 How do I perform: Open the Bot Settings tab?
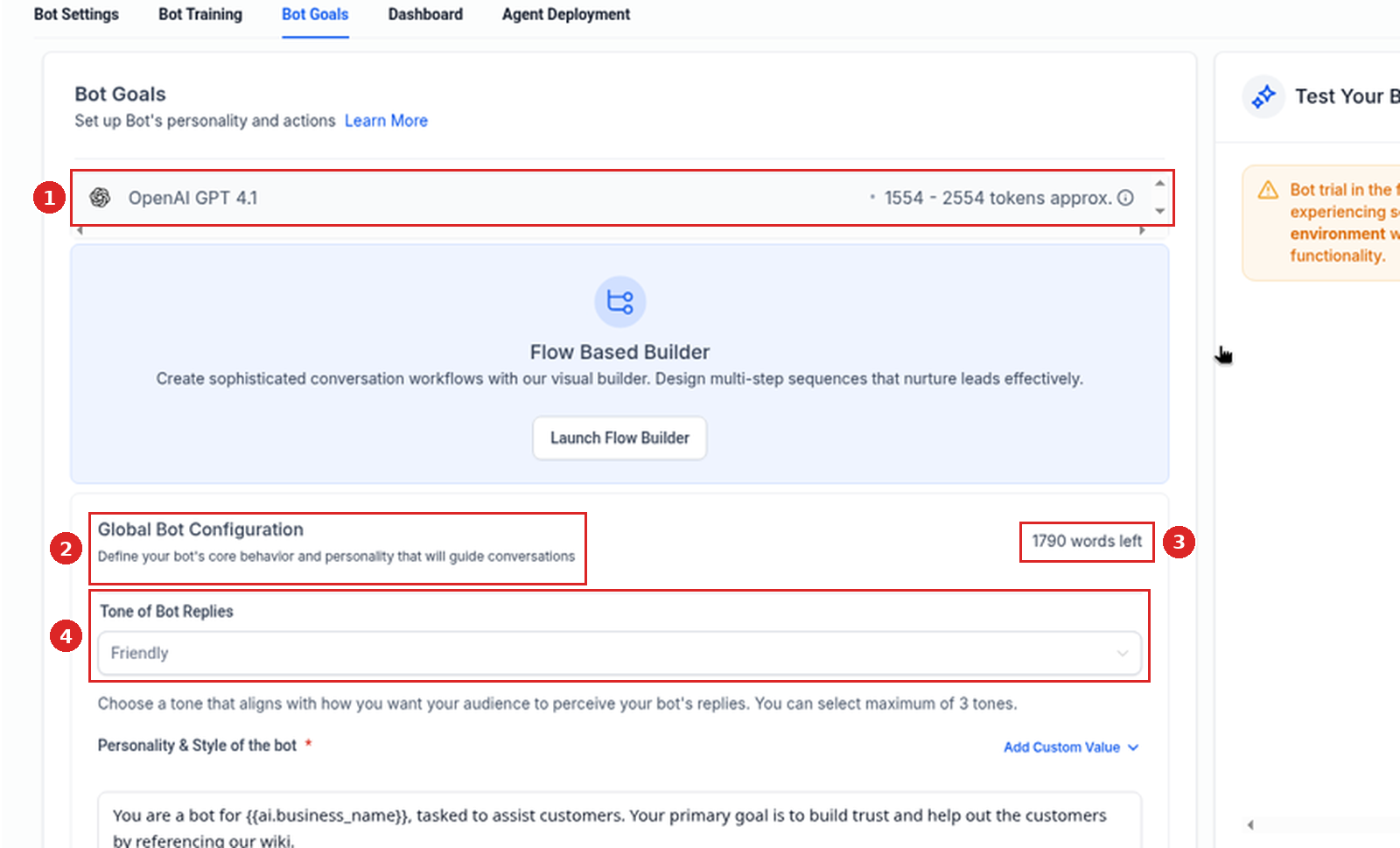pos(76,15)
